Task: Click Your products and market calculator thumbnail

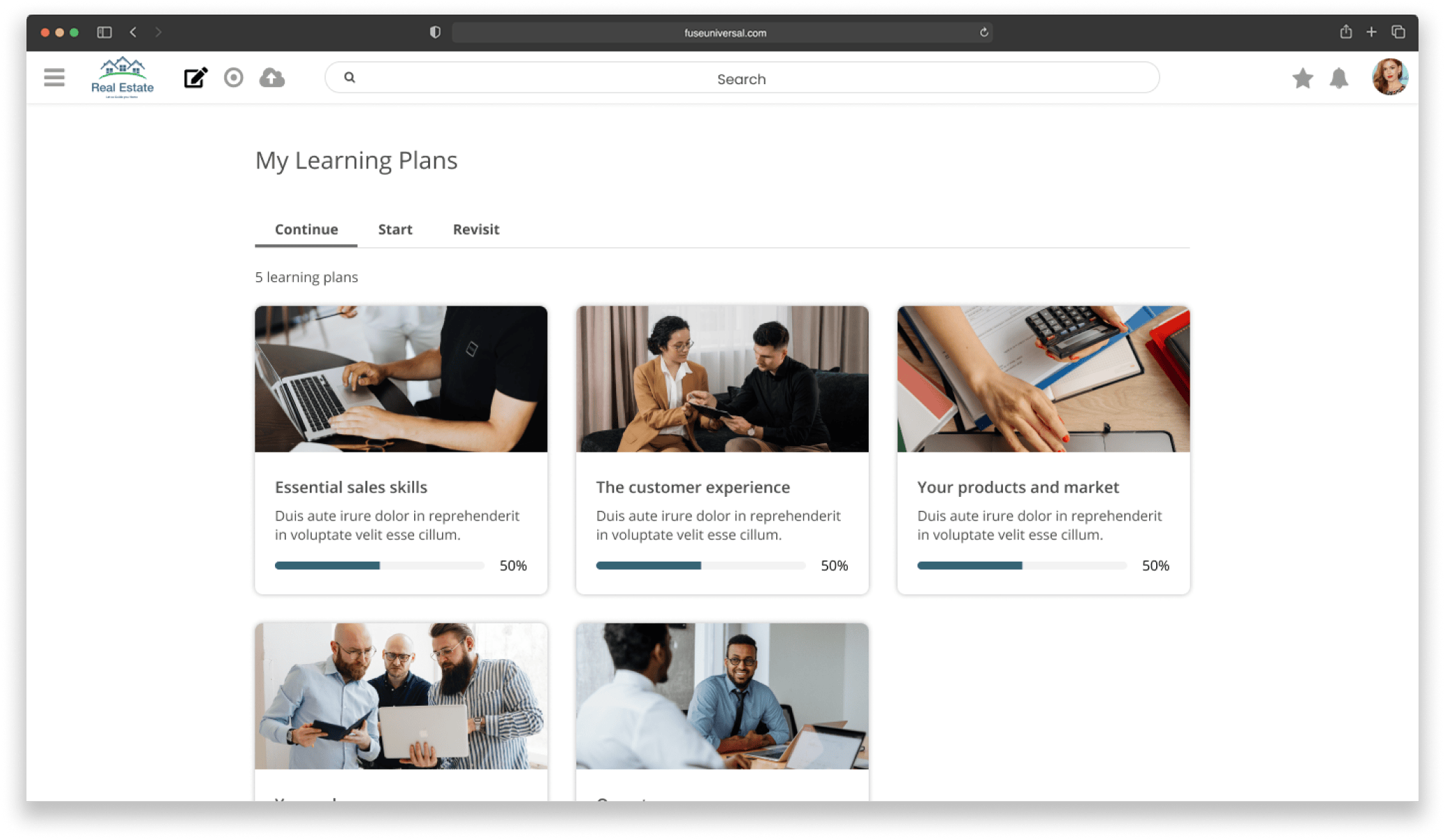Action: 1043,379
